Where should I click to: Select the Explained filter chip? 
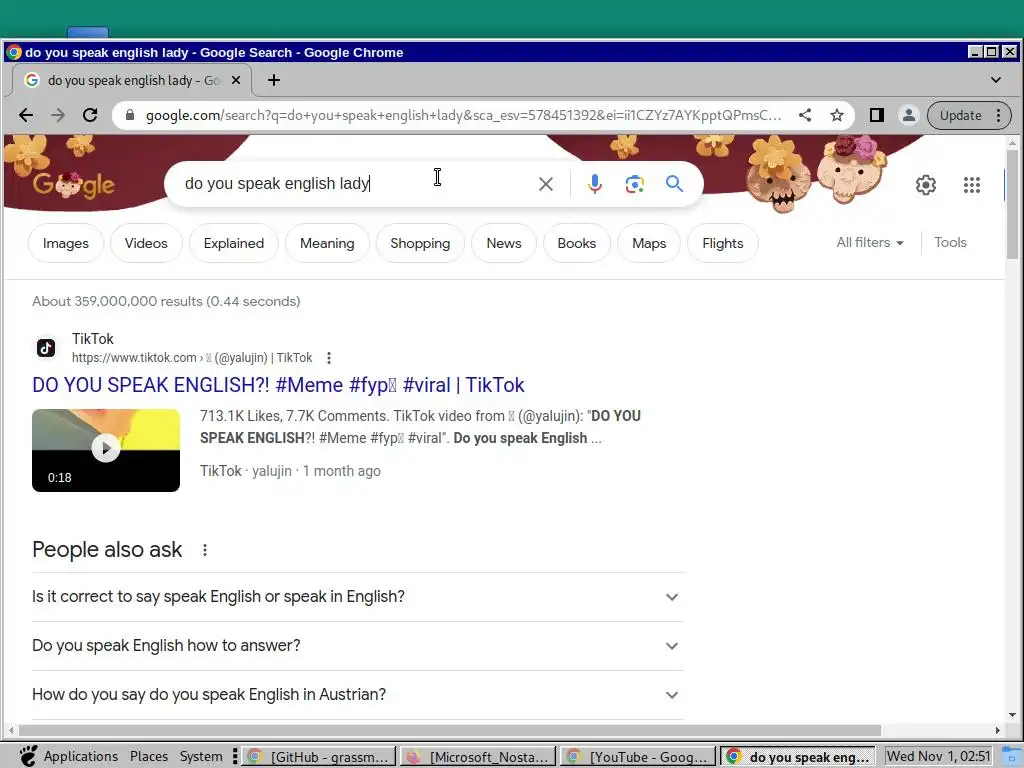point(234,244)
